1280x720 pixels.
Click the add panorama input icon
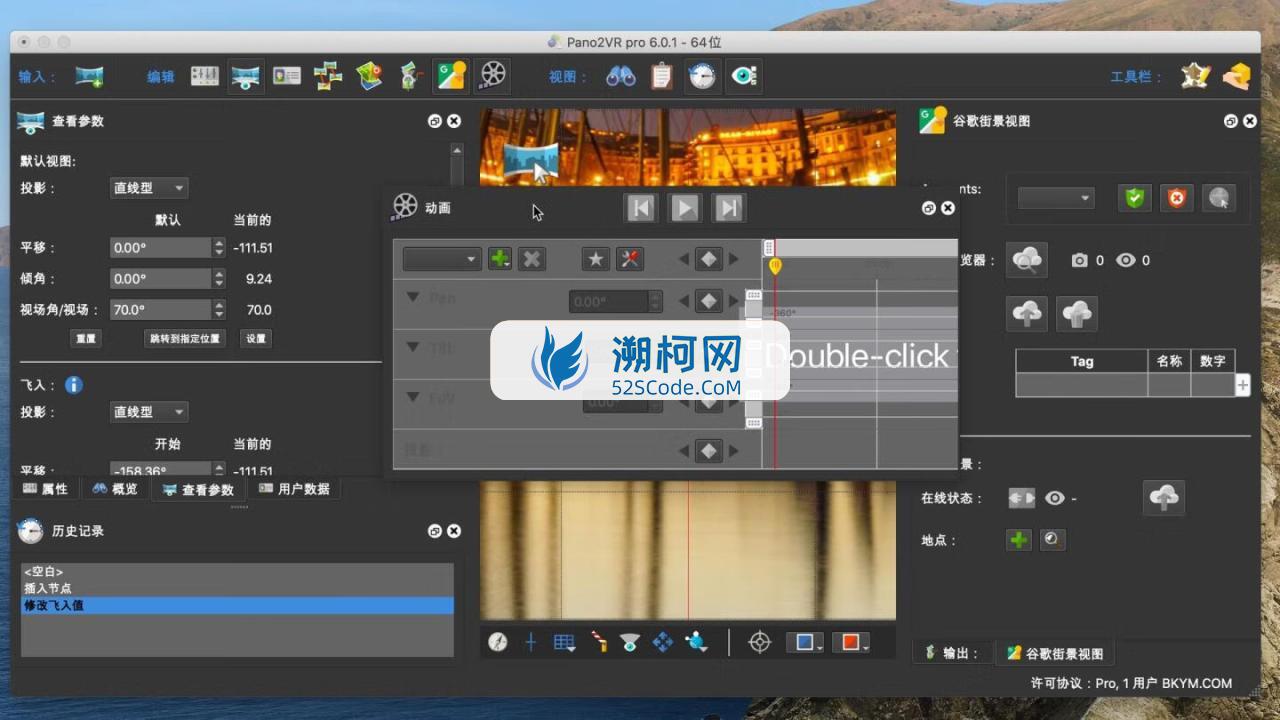pos(89,76)
